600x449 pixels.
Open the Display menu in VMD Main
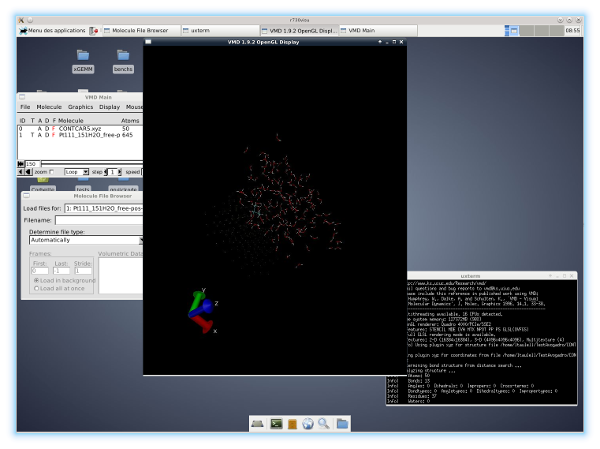click(x=109, y=107)
